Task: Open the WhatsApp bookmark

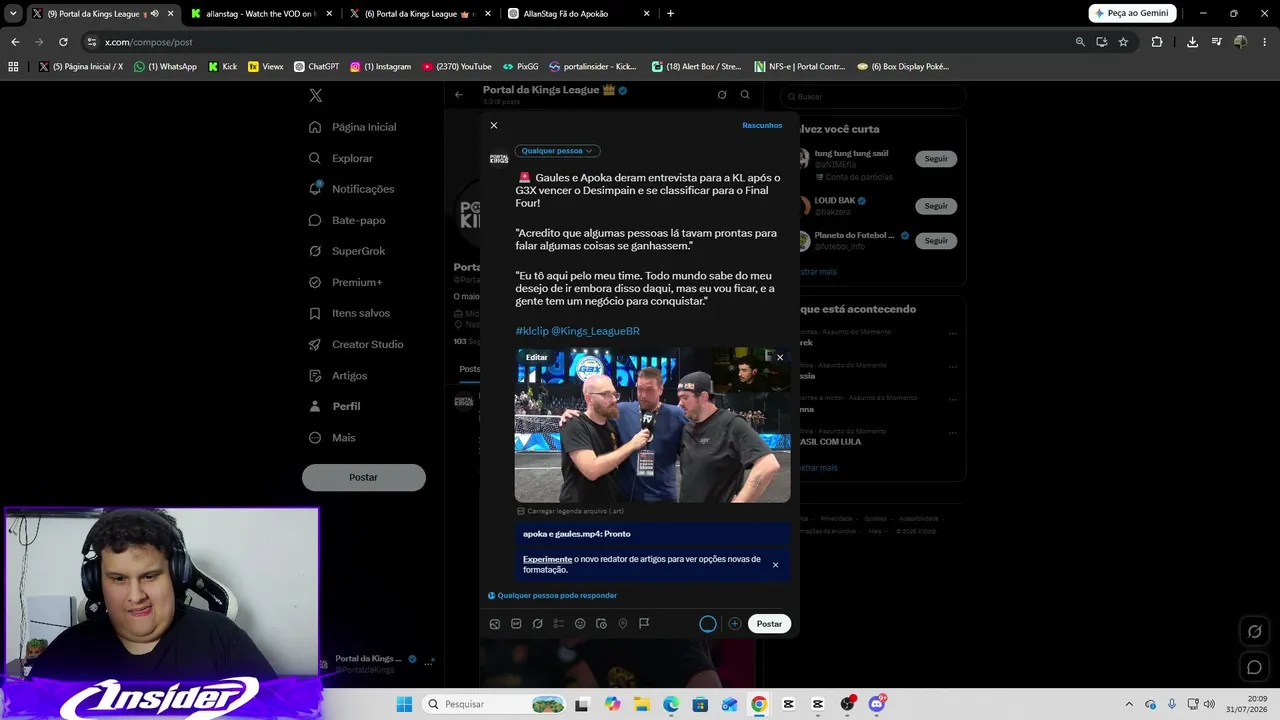Action: point(165,67)
